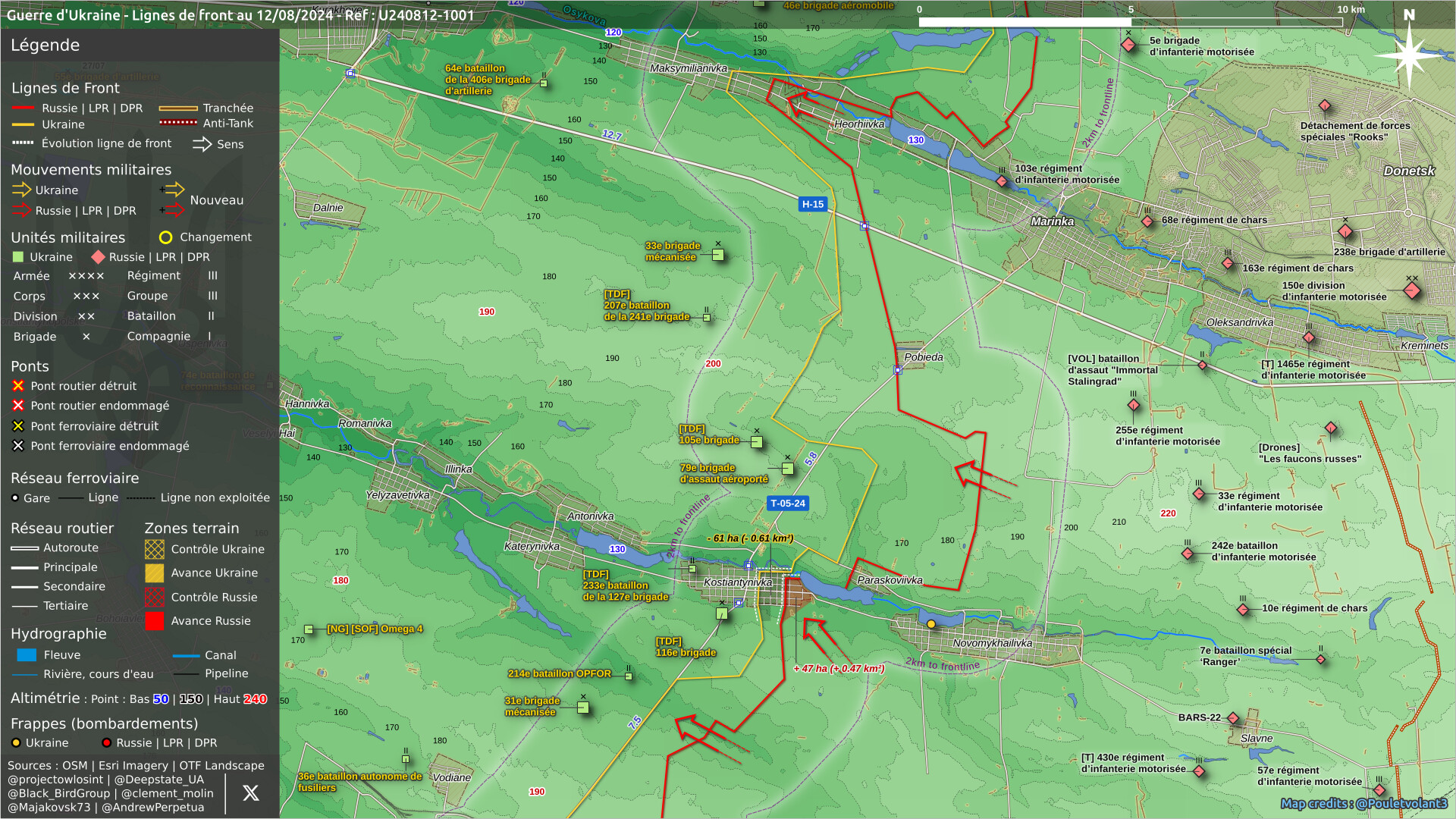Click the H-15 road shield label
The width and height of the screenshot is (1456, 819).
(812, 204)
